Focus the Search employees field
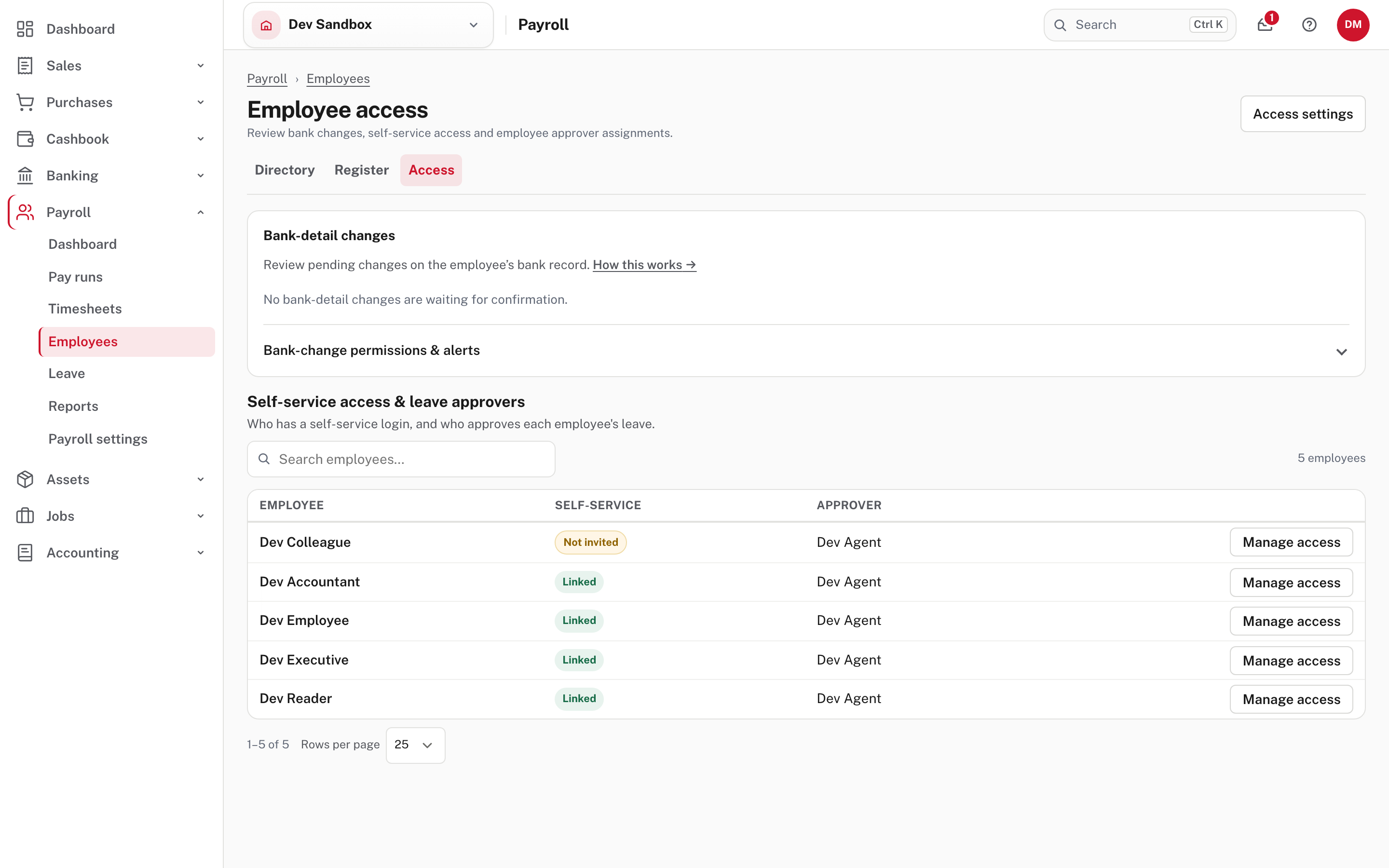This screenshot has width=1389, height=868. (401, 459)
